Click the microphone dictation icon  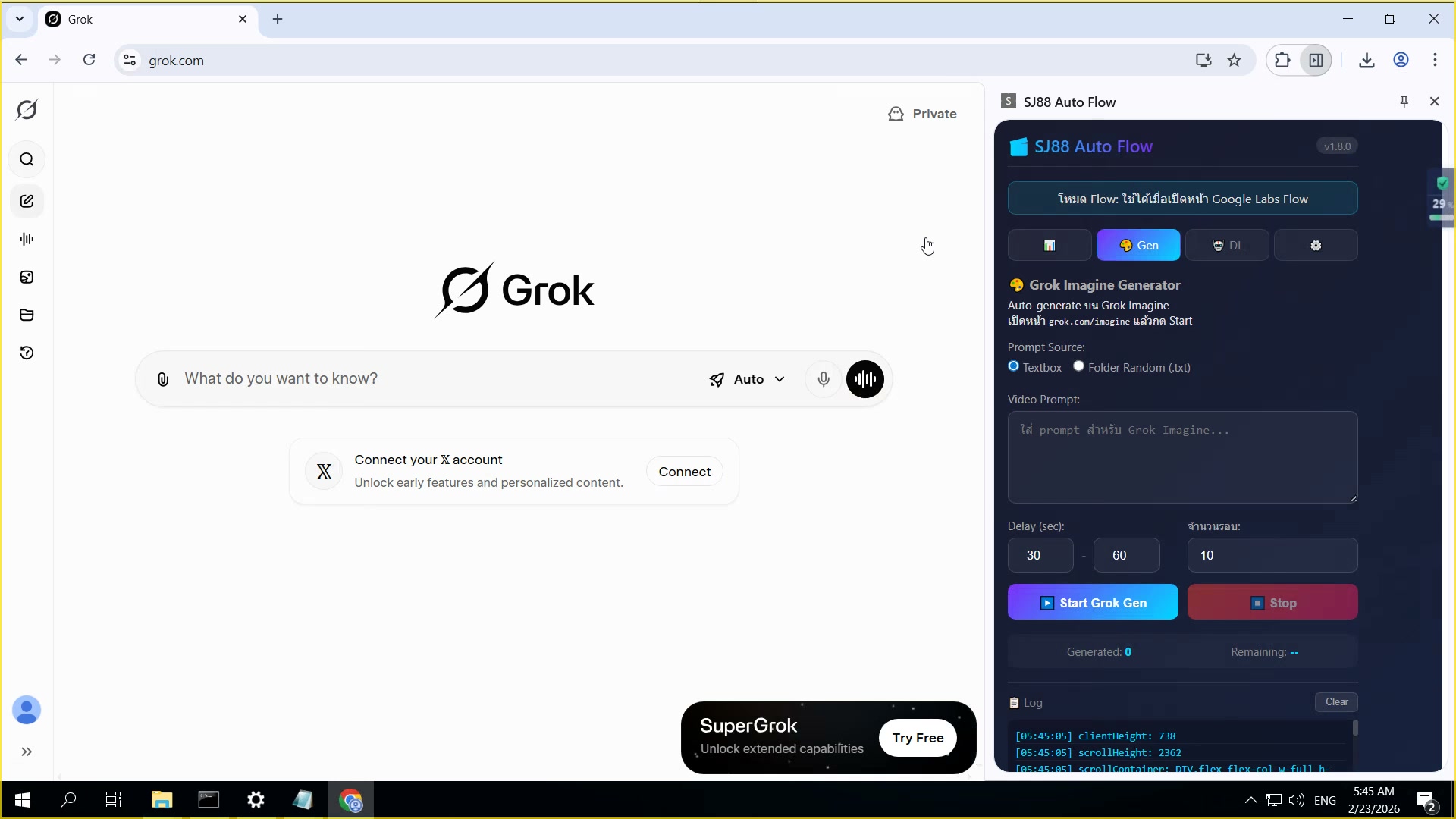point(823,379)
